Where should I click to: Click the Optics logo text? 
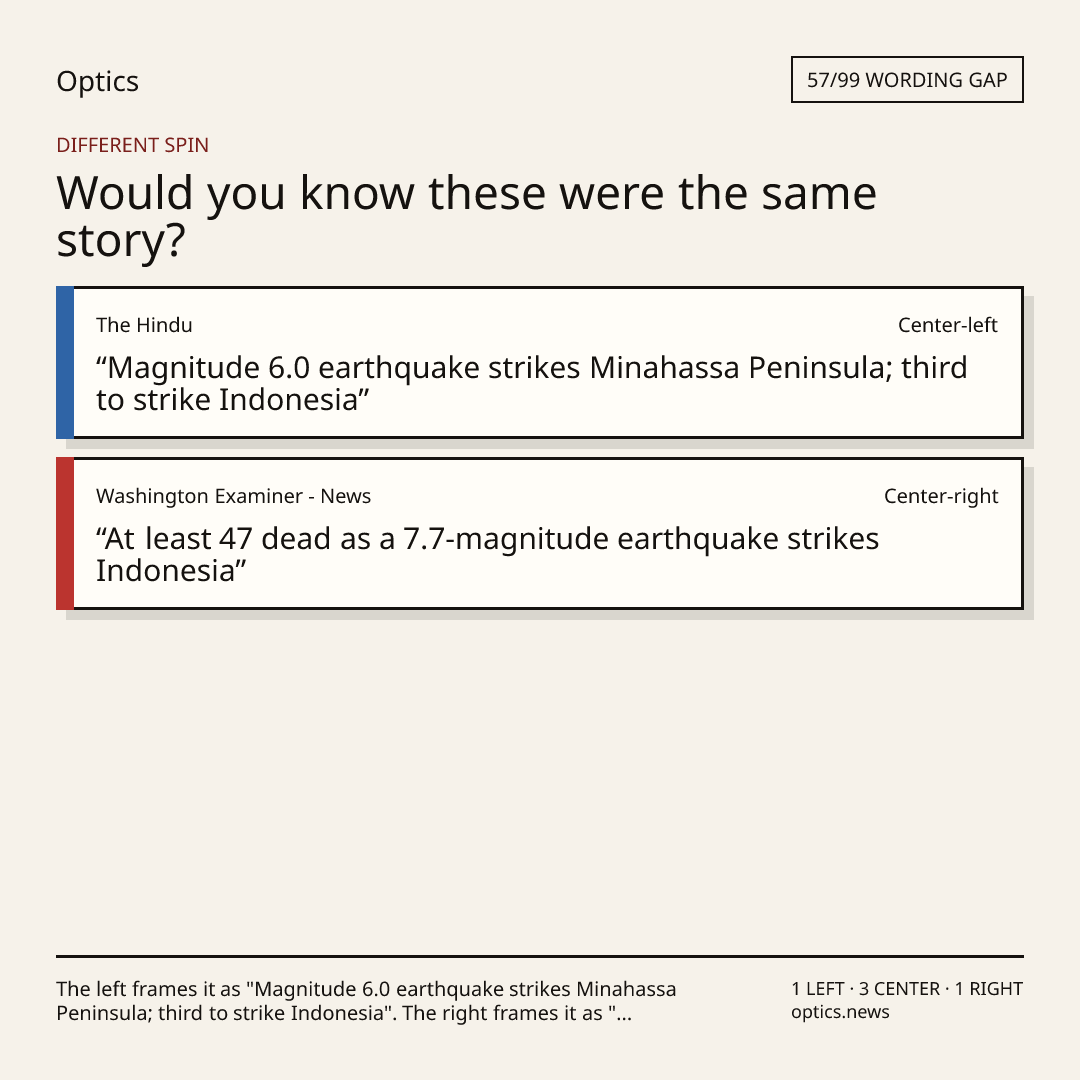coord(97,81)
